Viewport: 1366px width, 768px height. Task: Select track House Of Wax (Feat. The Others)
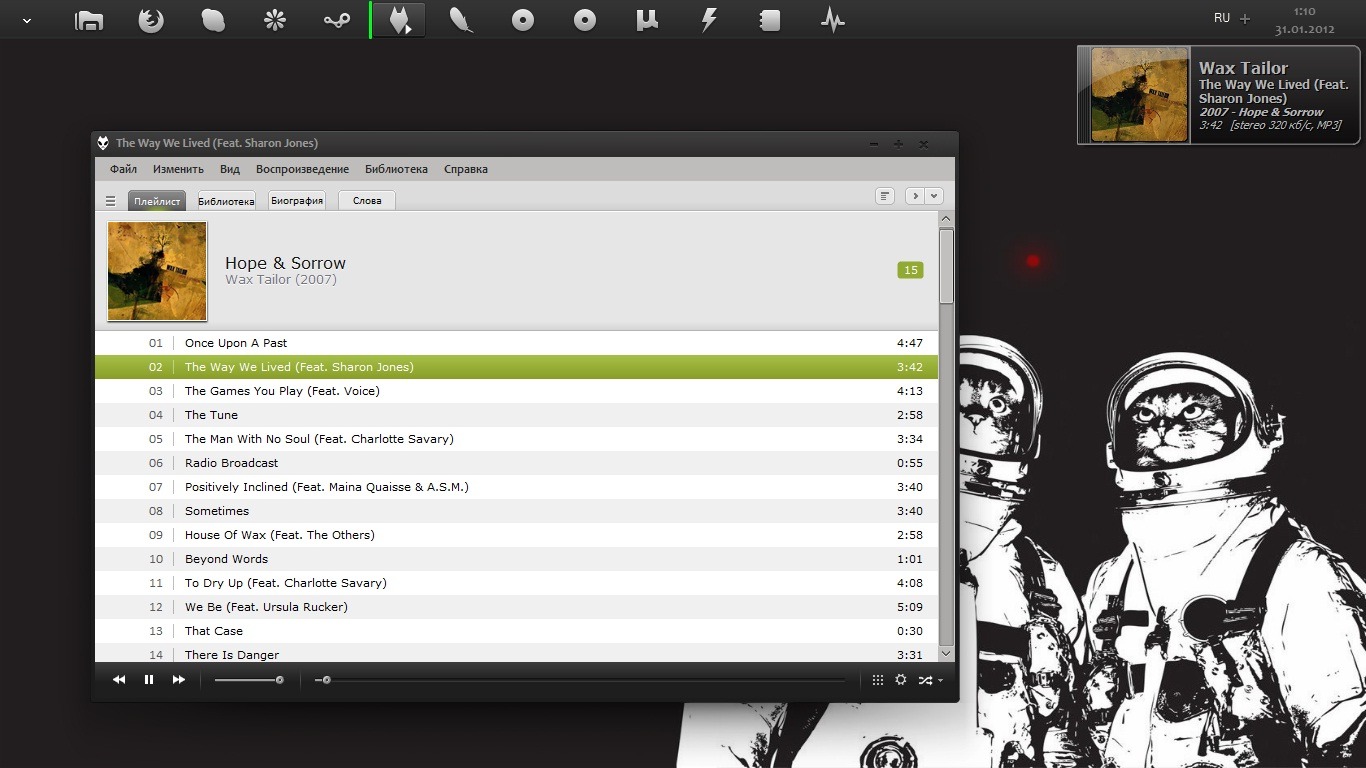[x=516, y=535]
